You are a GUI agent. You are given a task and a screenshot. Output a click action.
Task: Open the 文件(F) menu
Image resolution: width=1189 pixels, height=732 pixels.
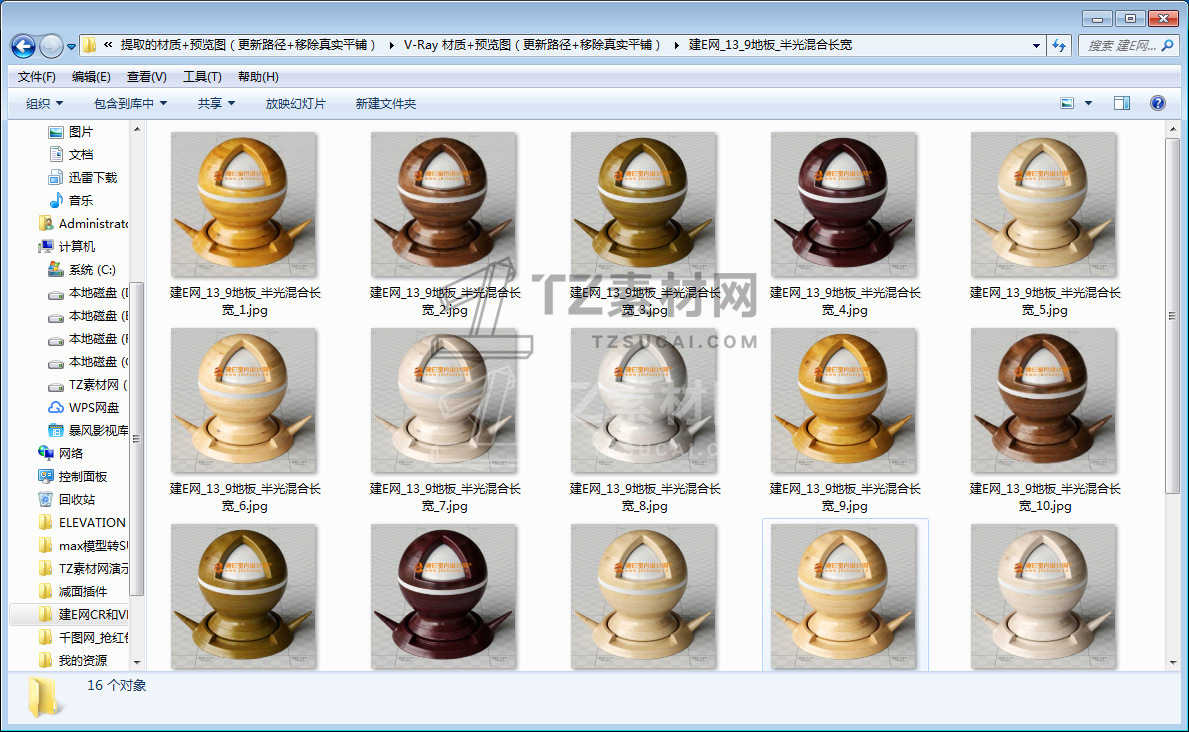[37, 77]
